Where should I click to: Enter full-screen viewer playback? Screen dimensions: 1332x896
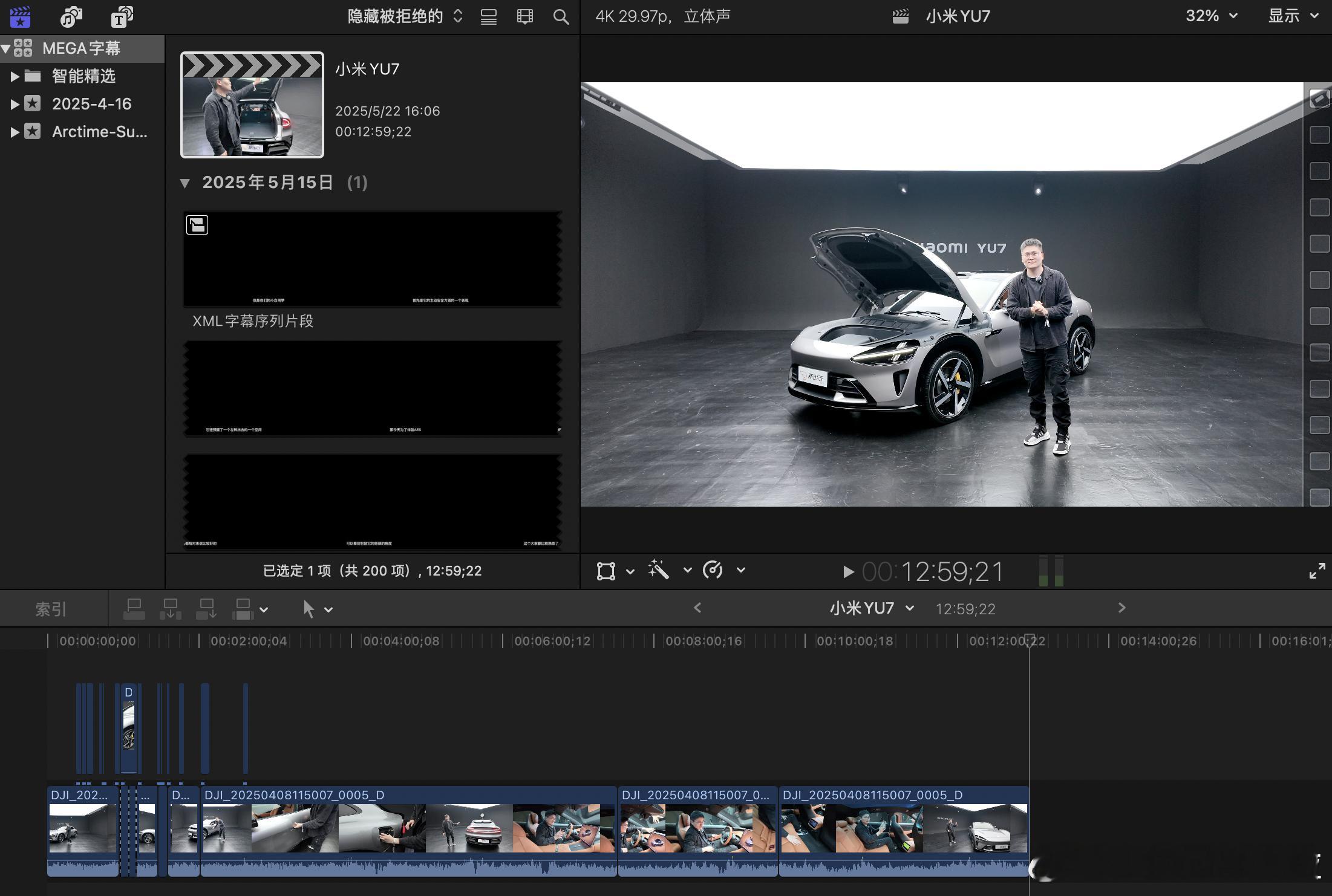point(1317,571)
